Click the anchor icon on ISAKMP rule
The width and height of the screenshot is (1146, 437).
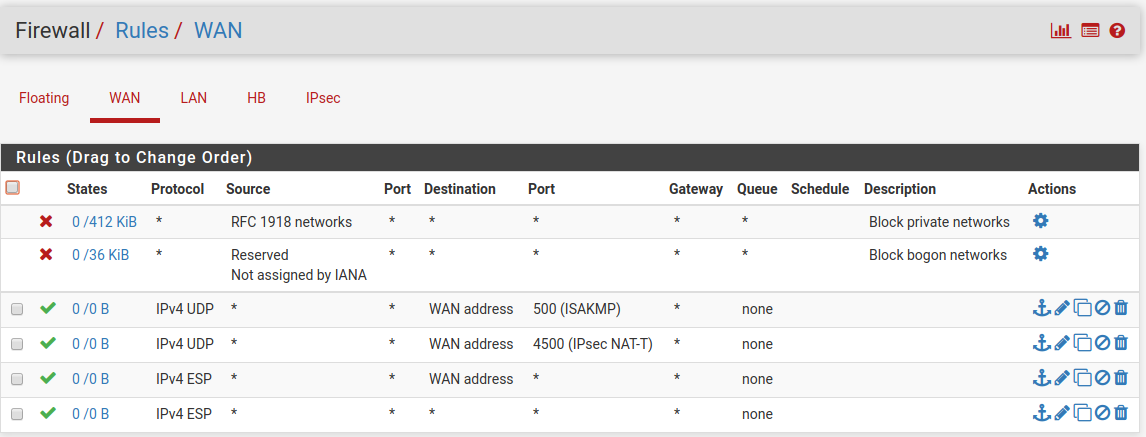tap(1041, 309)
